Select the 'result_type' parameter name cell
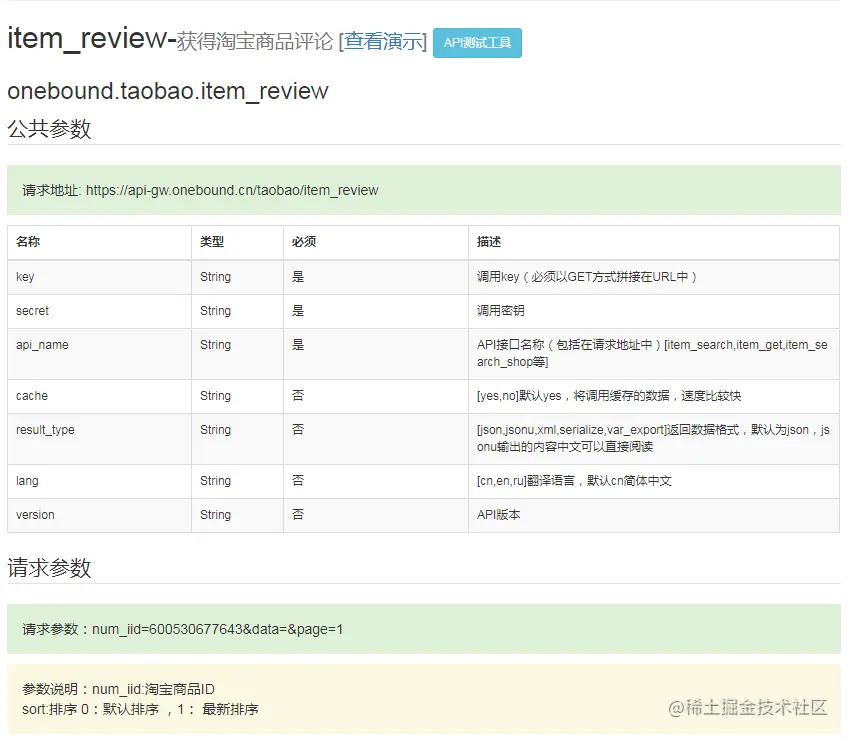The image size is (849, 739). [x=99, y=439]
